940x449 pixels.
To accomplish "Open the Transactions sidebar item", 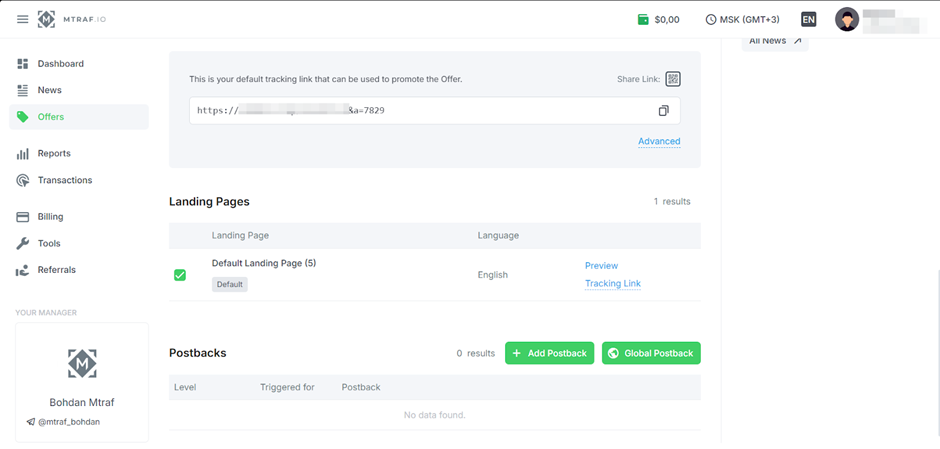I will [x=64, y=180].
